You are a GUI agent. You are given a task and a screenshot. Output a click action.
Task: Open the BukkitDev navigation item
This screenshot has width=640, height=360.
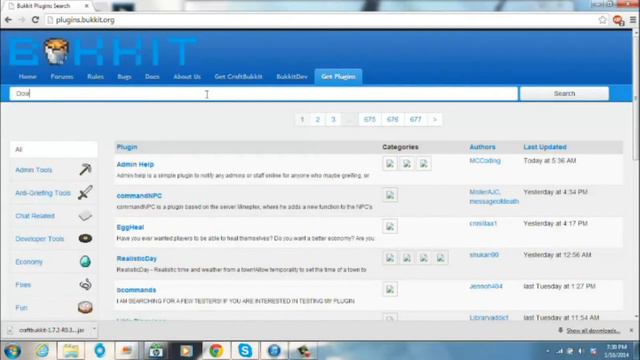[x=292, y=76]
